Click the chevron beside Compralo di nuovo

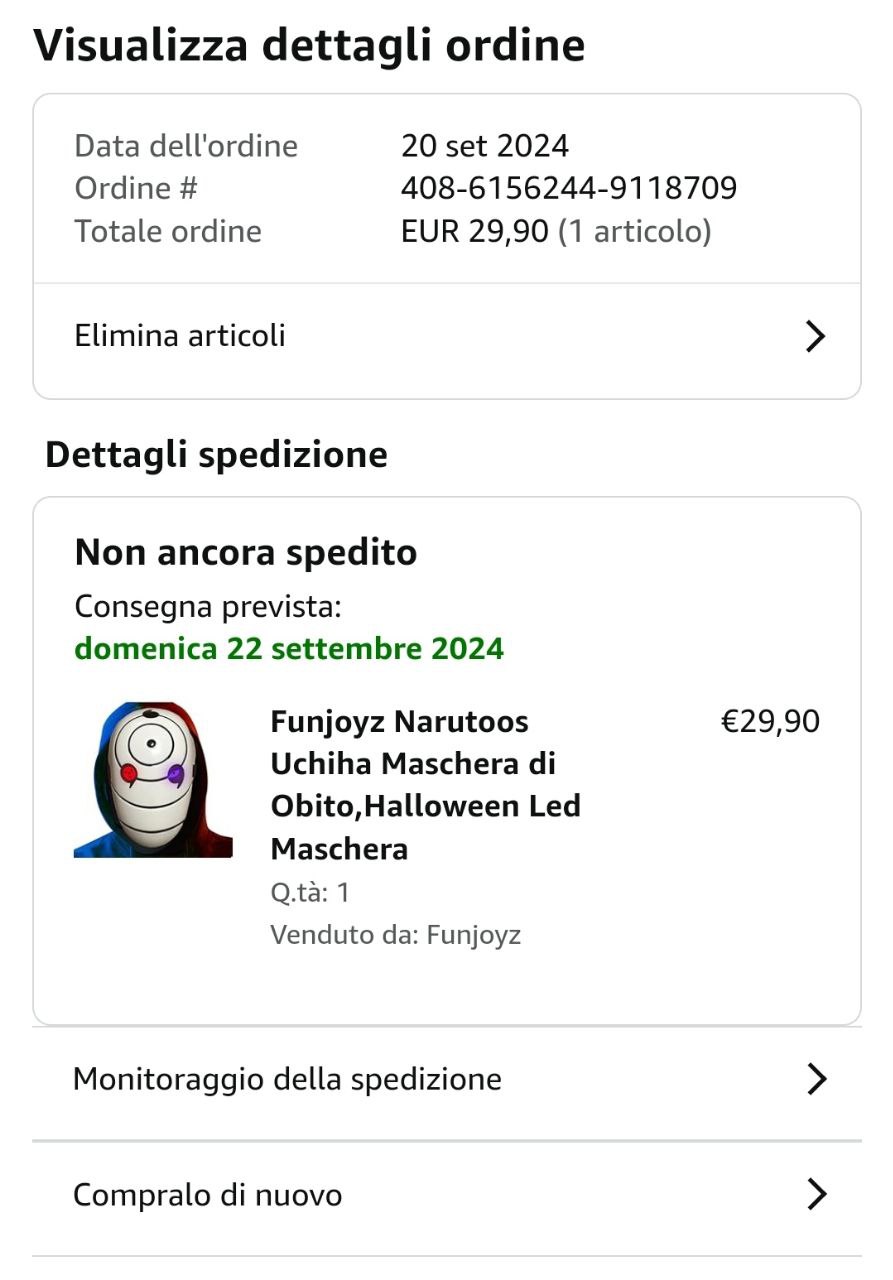click(x=816, y=1195)
